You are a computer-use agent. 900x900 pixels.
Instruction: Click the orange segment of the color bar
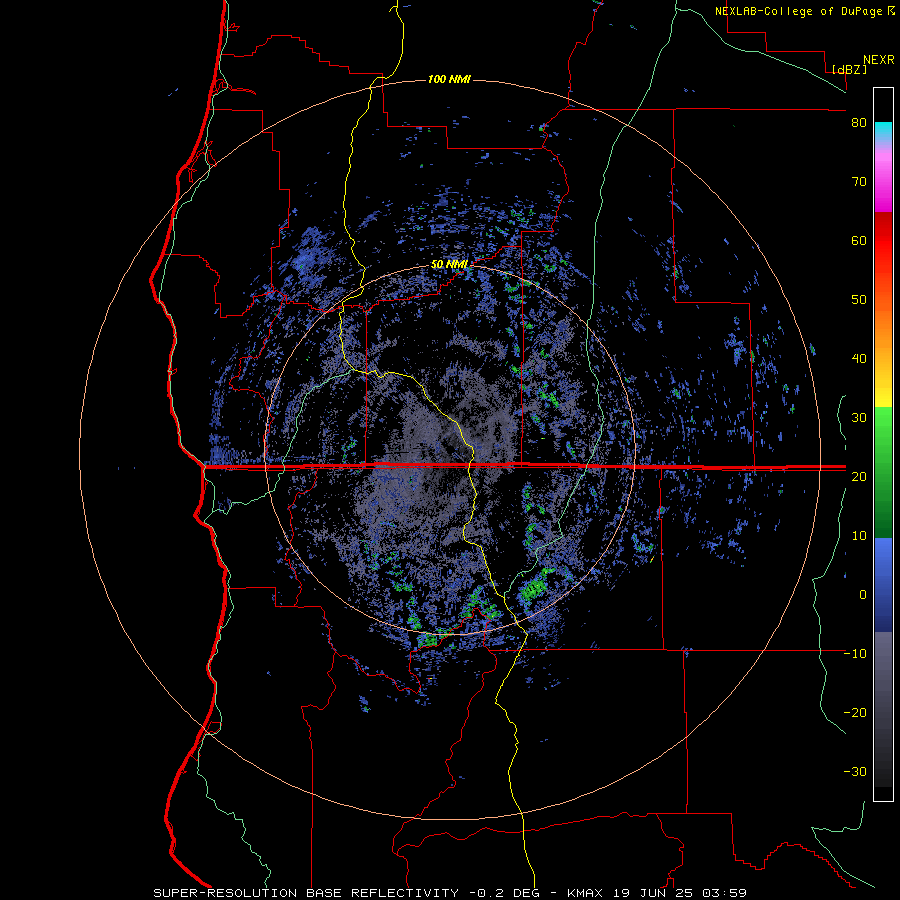pyautogui.click(x=883, y=327)
